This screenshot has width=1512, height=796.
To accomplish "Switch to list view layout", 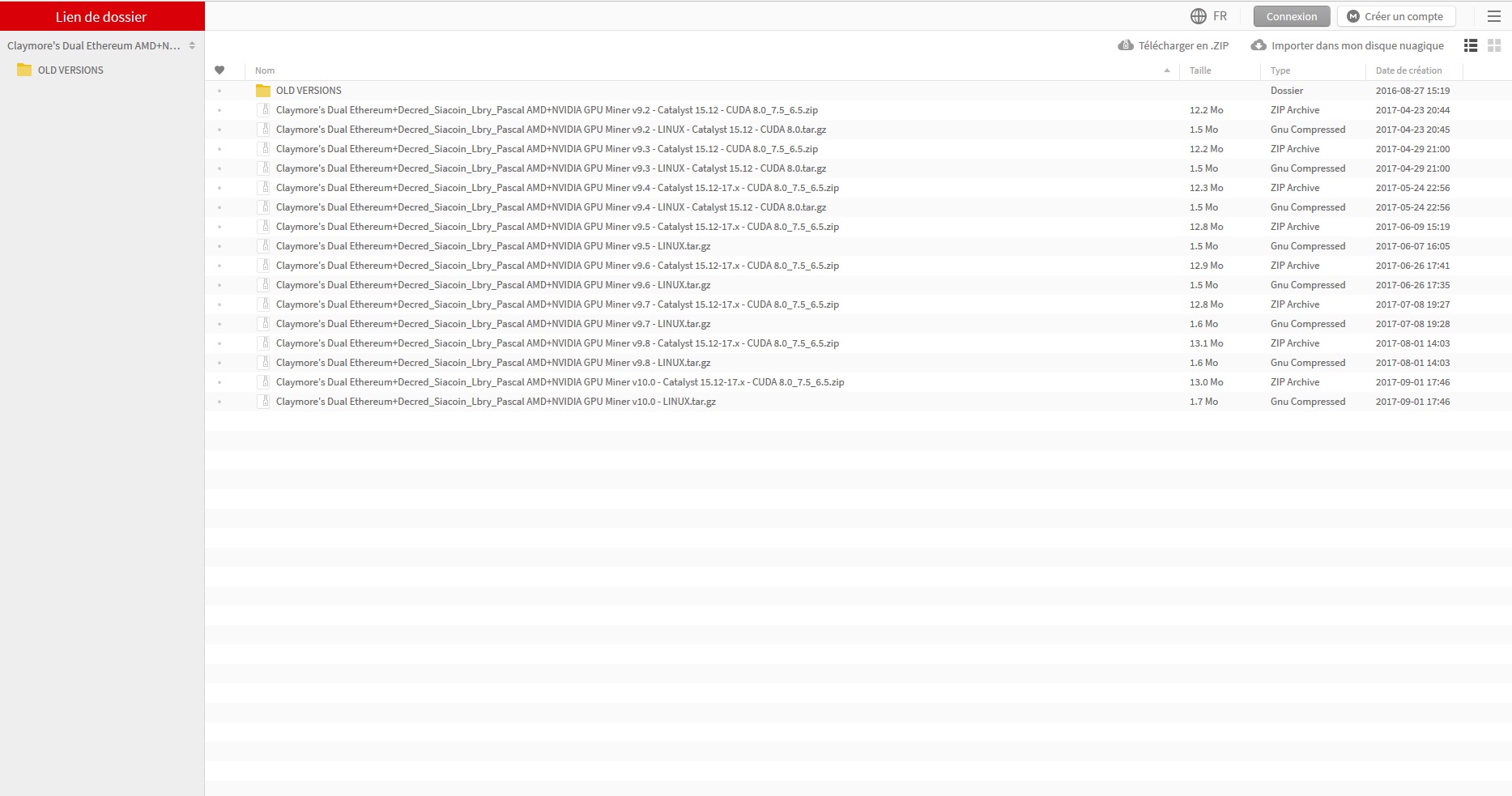I will (x=1471, y=46).
